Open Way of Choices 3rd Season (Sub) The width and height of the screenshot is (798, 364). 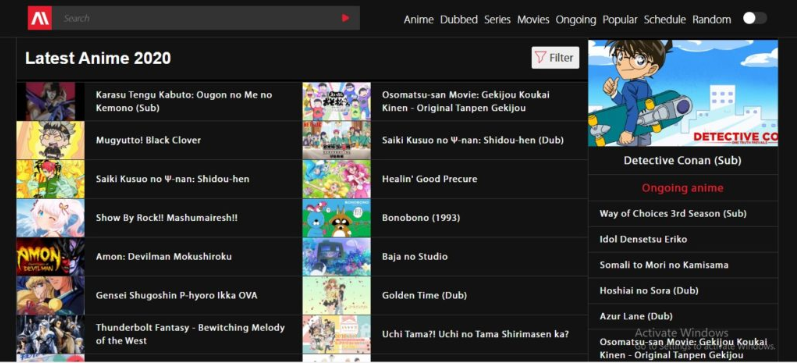point(673,214)
